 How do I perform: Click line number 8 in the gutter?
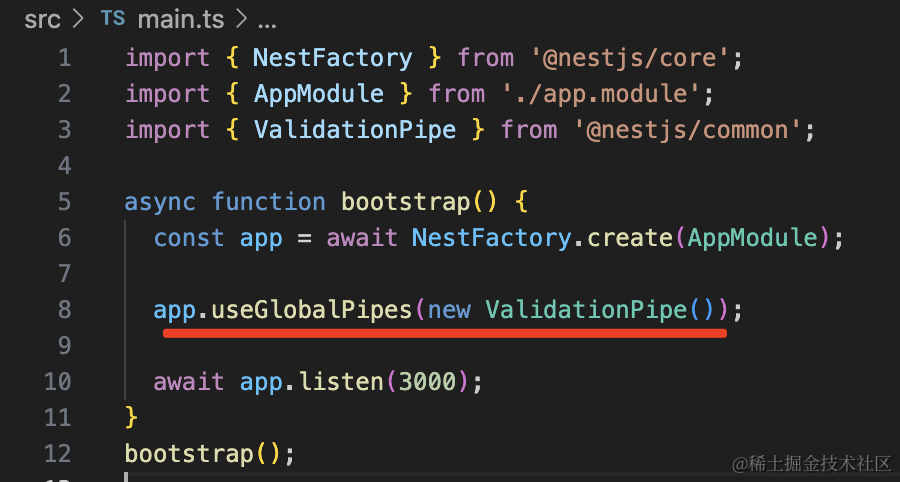64,310
